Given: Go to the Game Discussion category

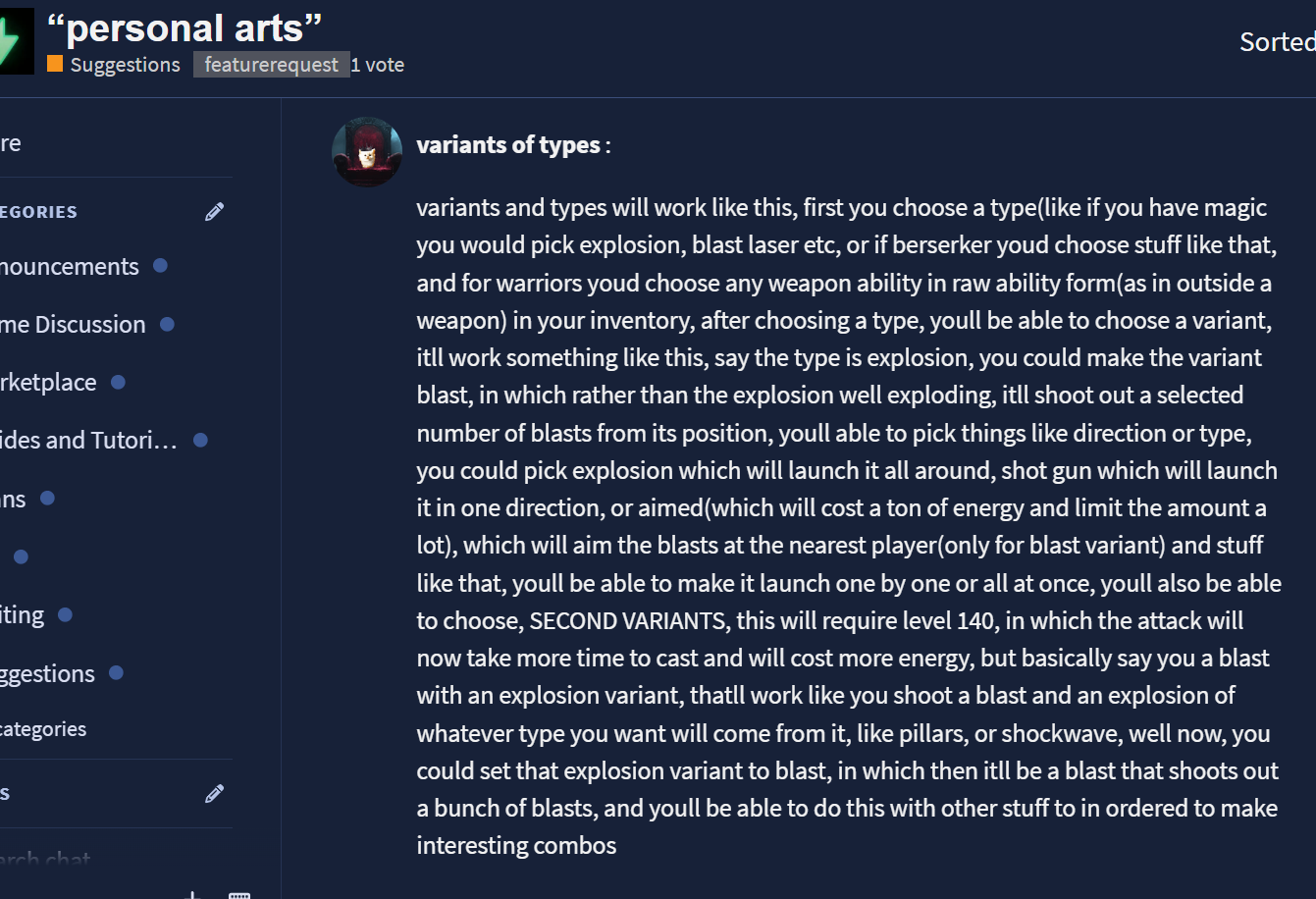Looking at the screenshot, I should click(x=73, y=324).
